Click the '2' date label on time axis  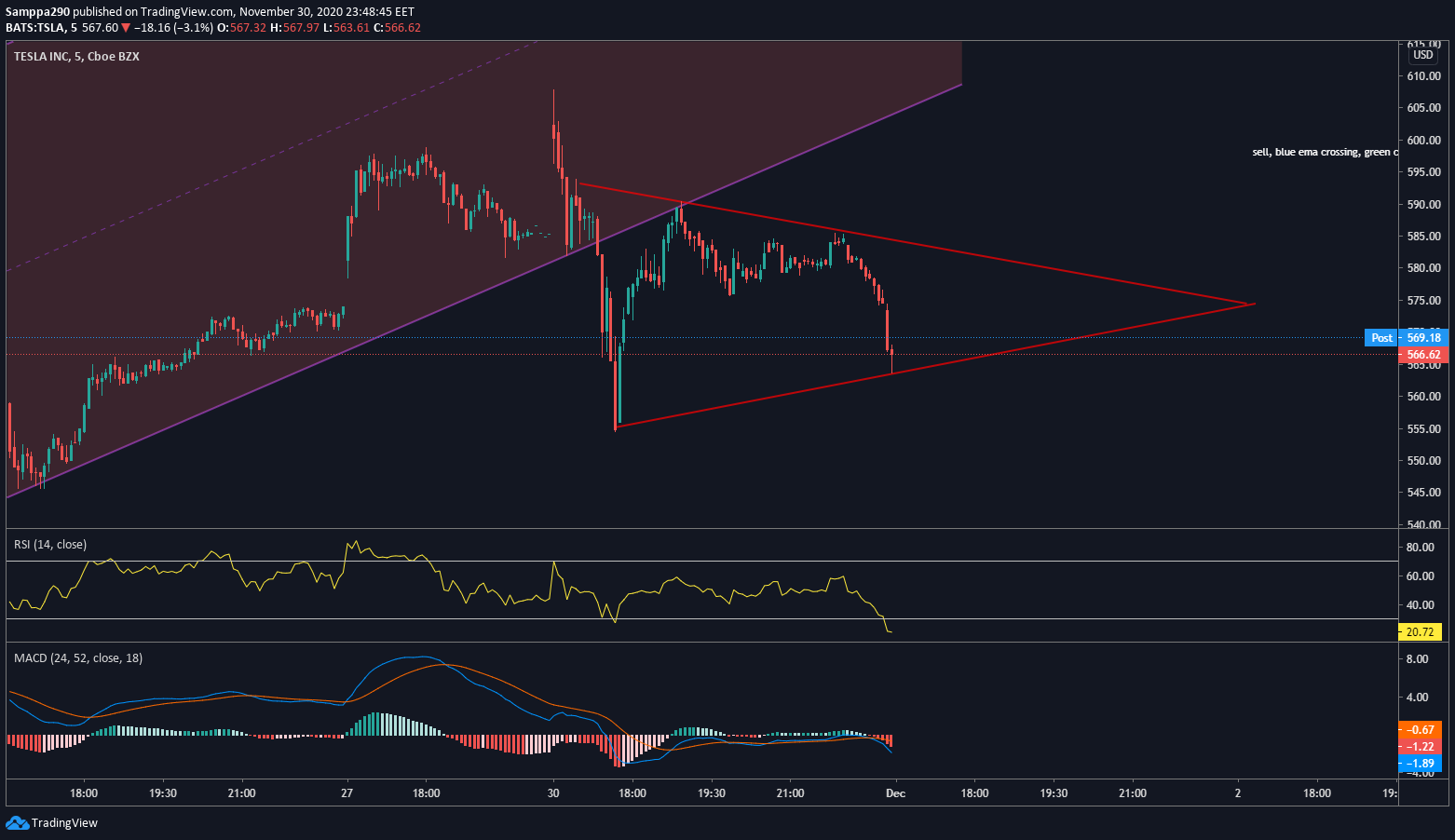click(x=1238, y=793)
